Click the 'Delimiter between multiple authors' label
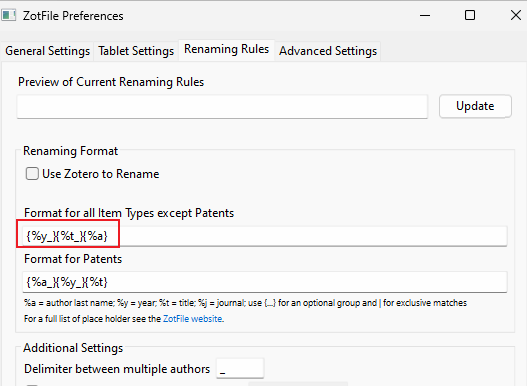Screen dimensions: 527x386 pyautogui.click(x=117, y=369)
